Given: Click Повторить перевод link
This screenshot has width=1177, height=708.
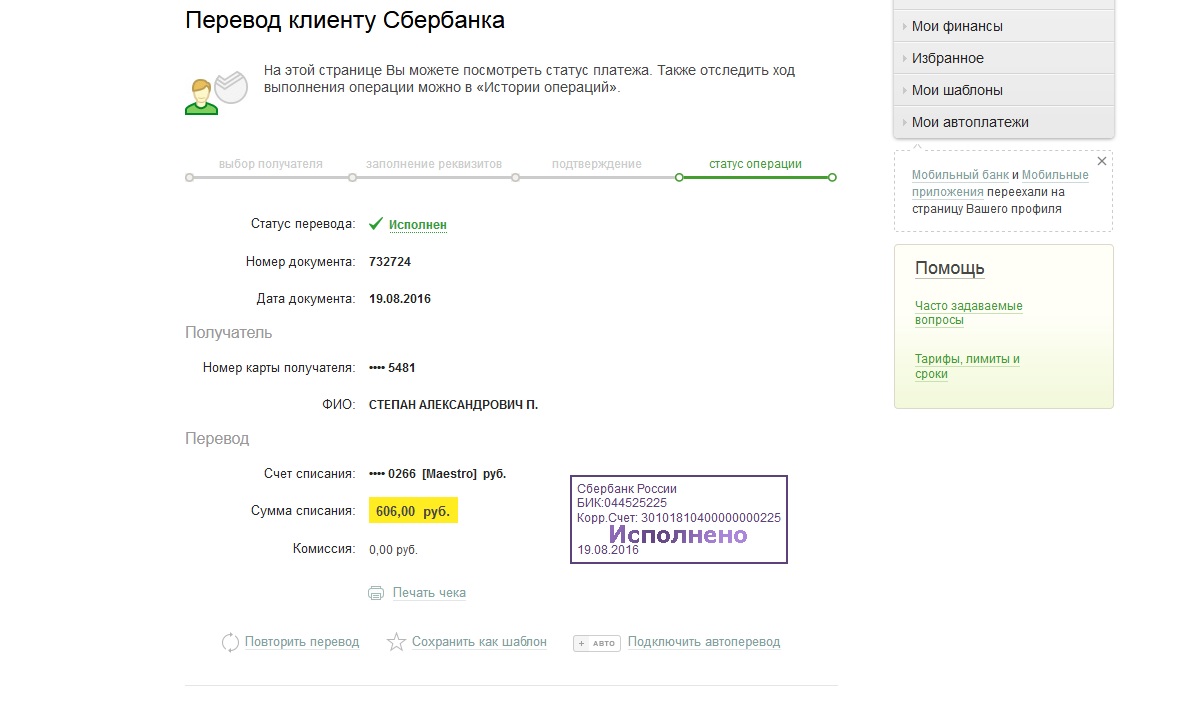Looking at the screenshot, I should (x=302, y=642).
